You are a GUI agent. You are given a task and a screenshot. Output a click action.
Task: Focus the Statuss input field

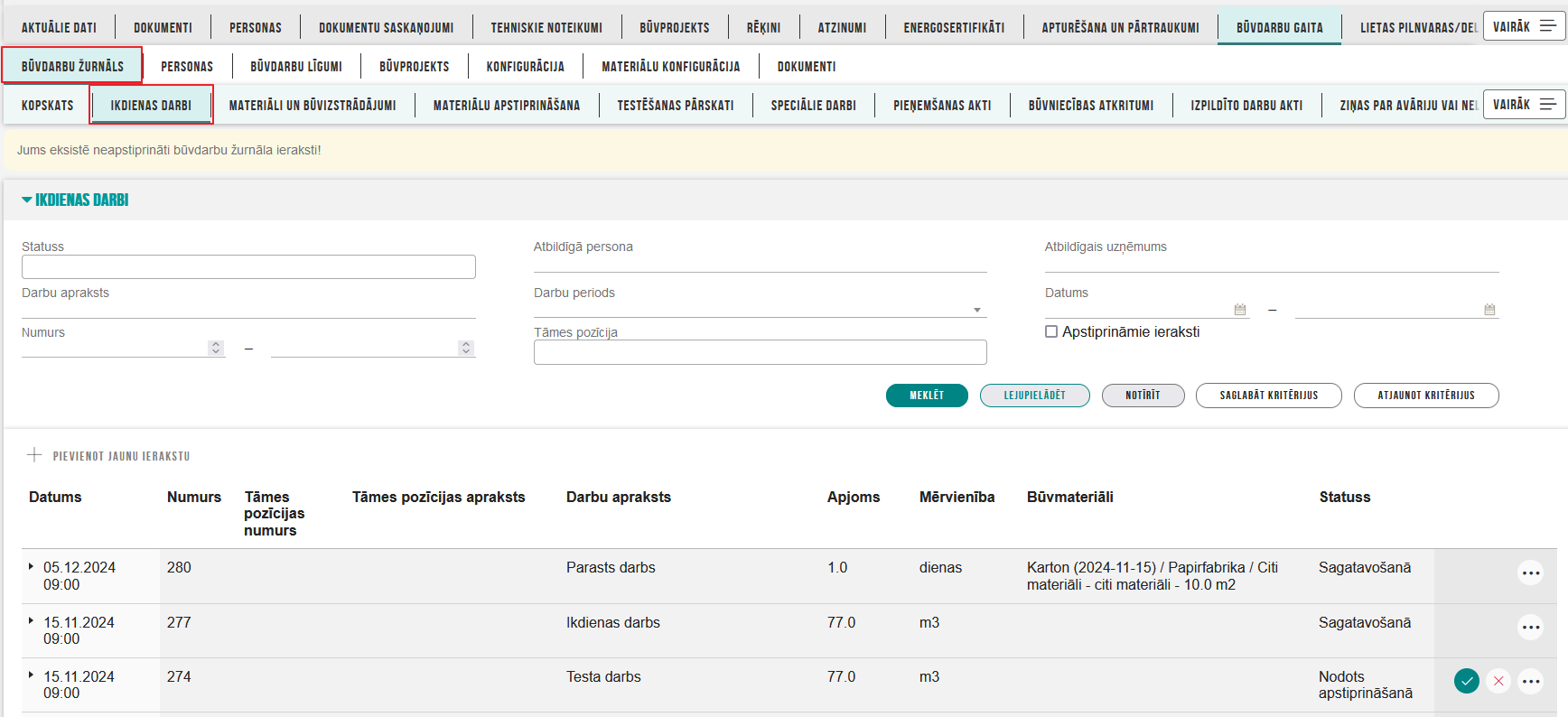point(248,266)
